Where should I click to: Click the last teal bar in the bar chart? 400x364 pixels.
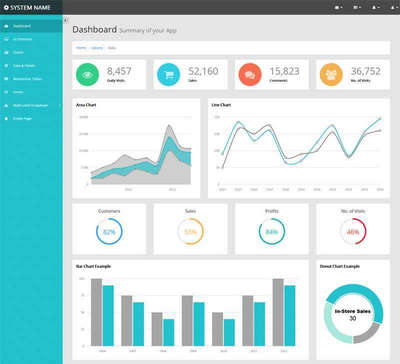290,316
